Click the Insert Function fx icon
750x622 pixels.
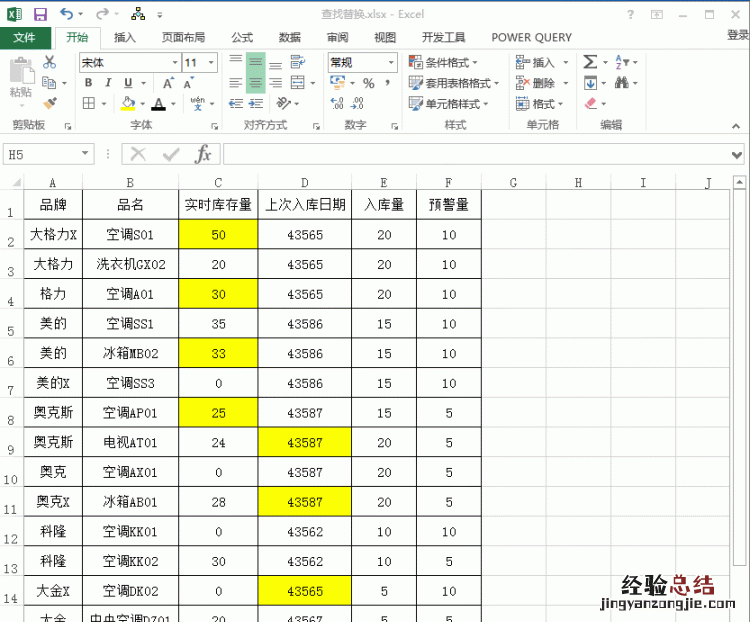(x=203, y=154)
